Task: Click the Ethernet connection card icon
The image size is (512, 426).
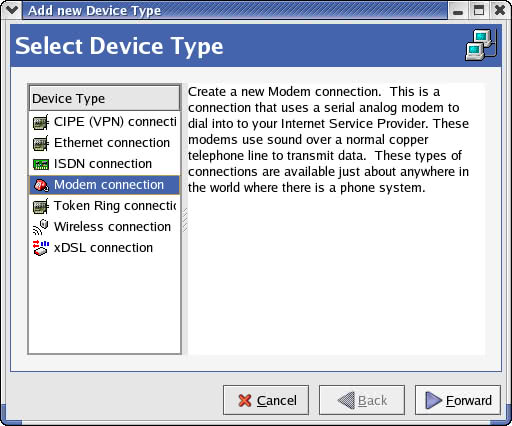Action: (41, 143)
